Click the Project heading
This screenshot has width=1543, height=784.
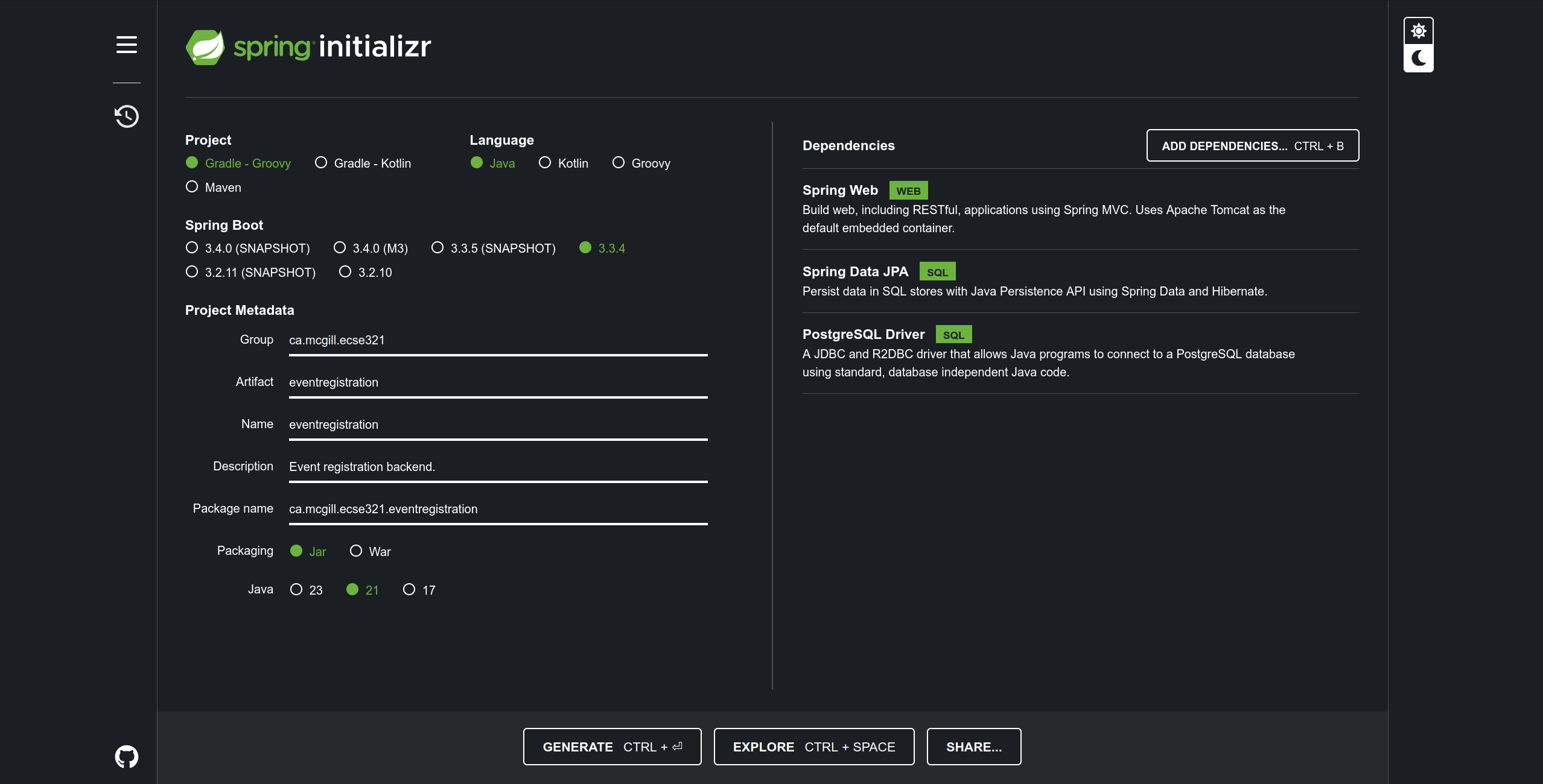[208, 140]
